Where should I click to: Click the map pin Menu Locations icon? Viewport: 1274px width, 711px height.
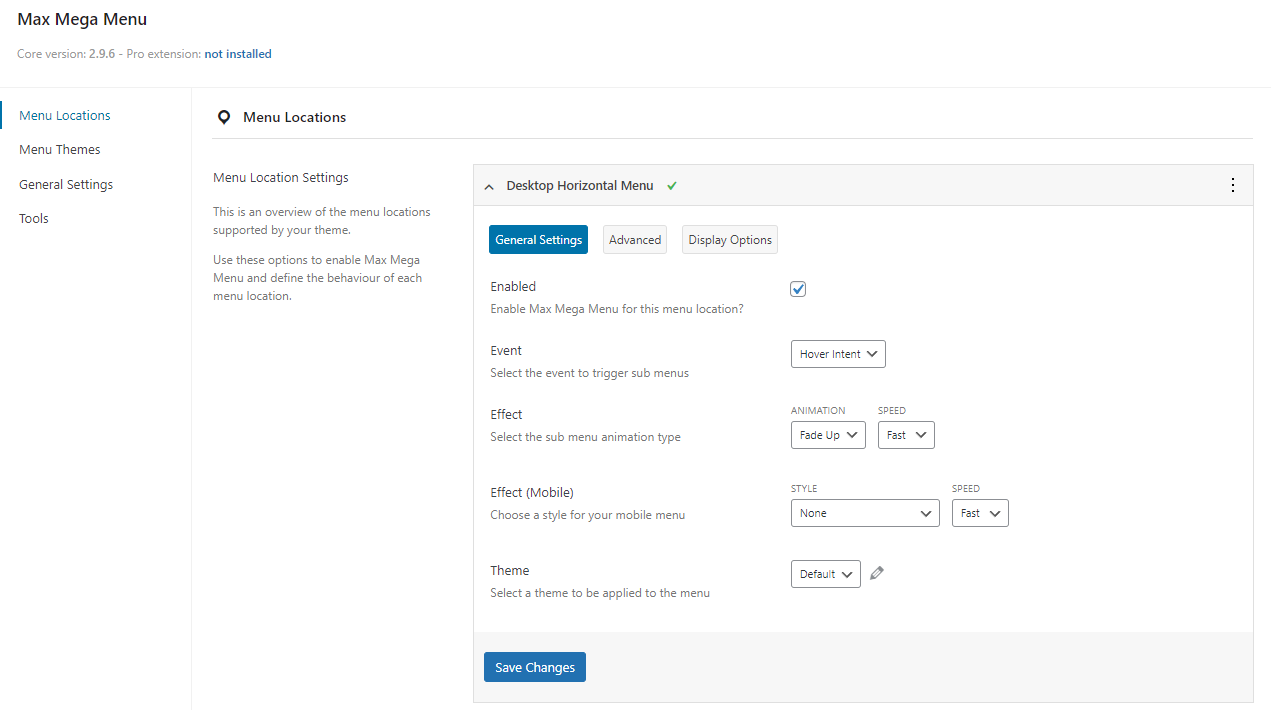[224, 117]
